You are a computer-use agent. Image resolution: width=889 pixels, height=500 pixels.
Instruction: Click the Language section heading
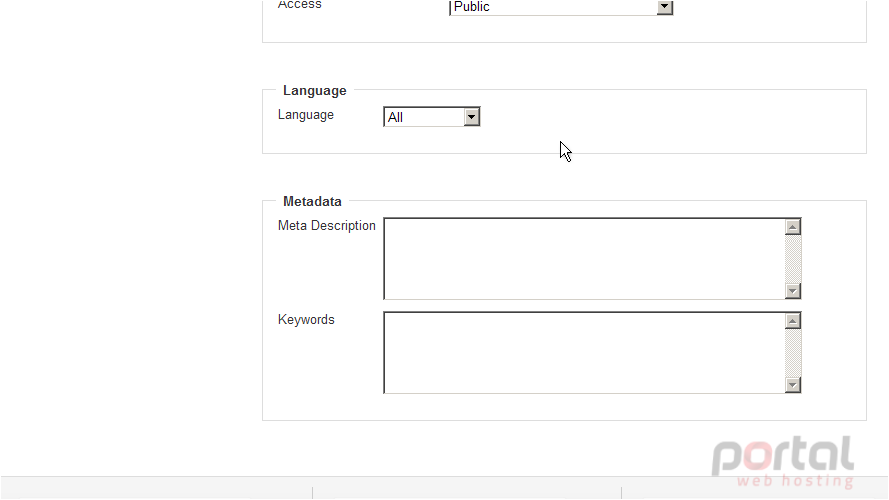tap(315, 91)
